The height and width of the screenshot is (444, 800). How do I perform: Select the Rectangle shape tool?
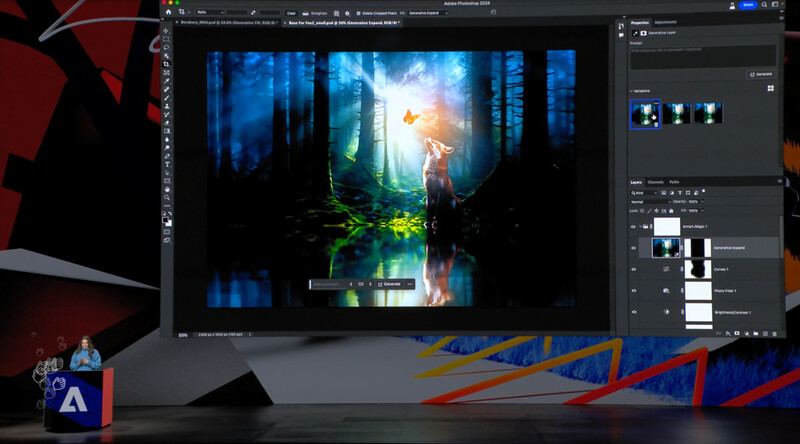click(x=166, y=181)
